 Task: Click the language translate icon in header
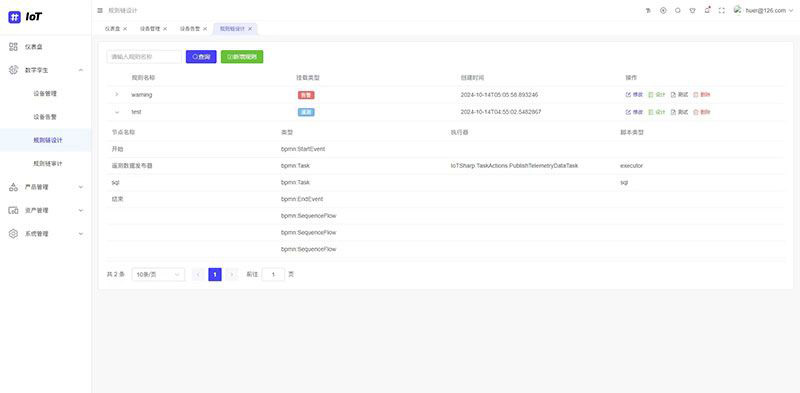tap(648, 10)
